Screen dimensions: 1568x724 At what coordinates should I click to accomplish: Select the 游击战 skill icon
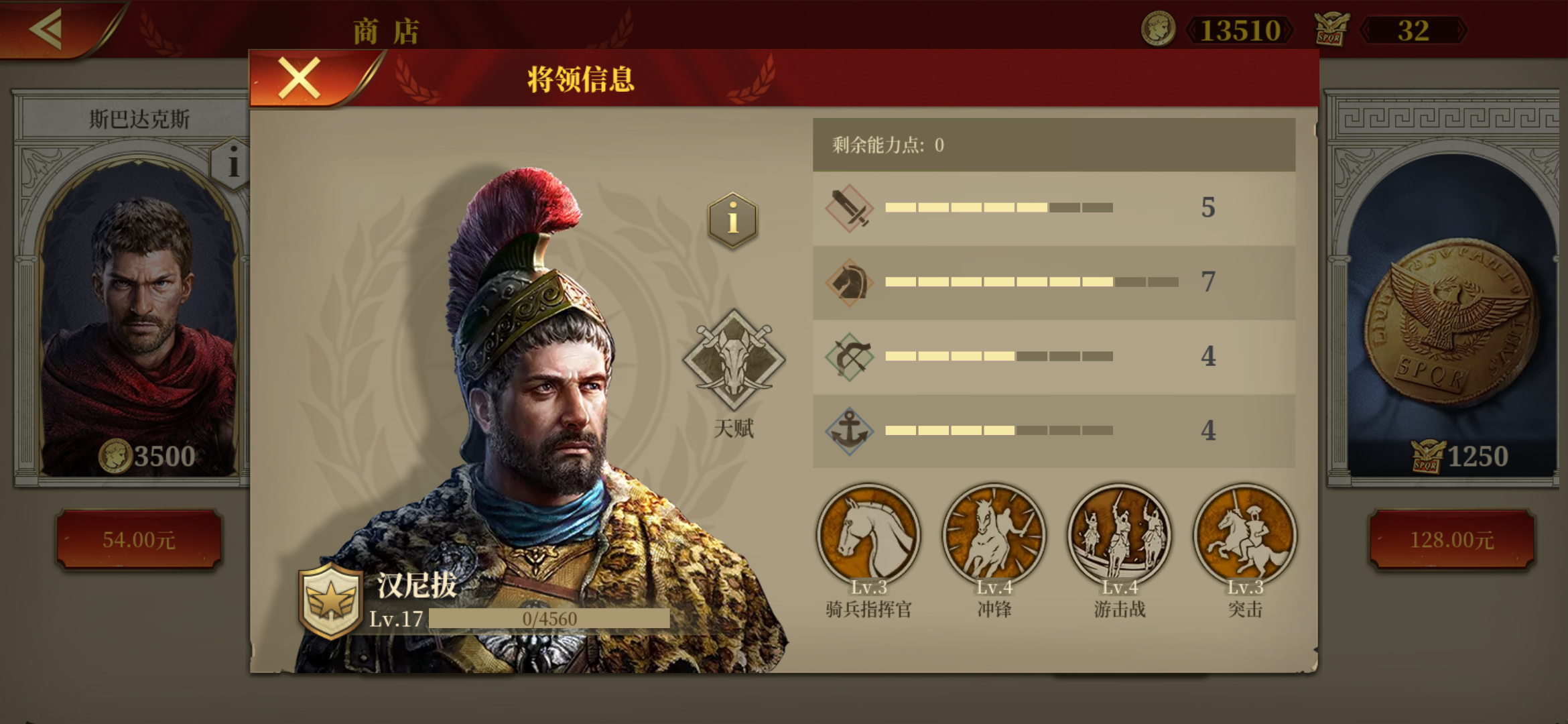click(x=1119, y=536)
